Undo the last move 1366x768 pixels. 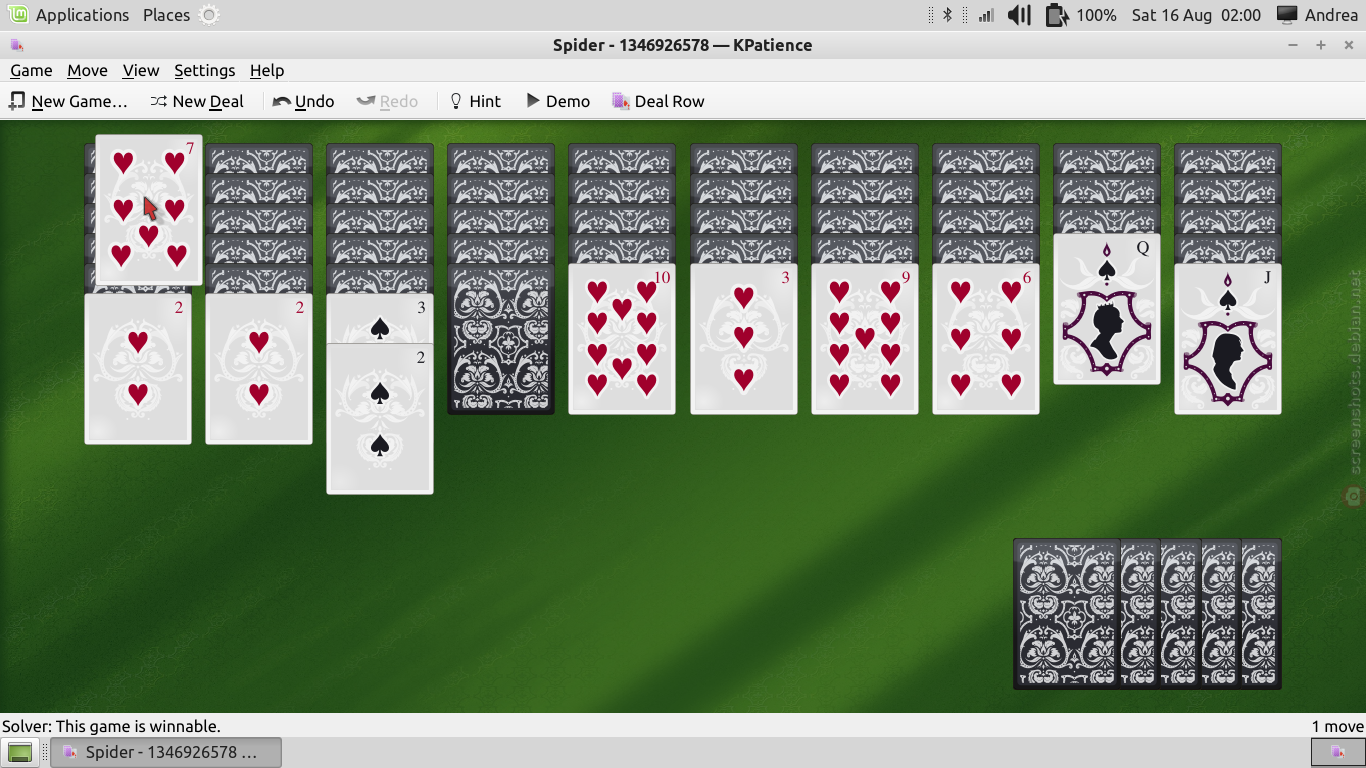click(304, 101)
